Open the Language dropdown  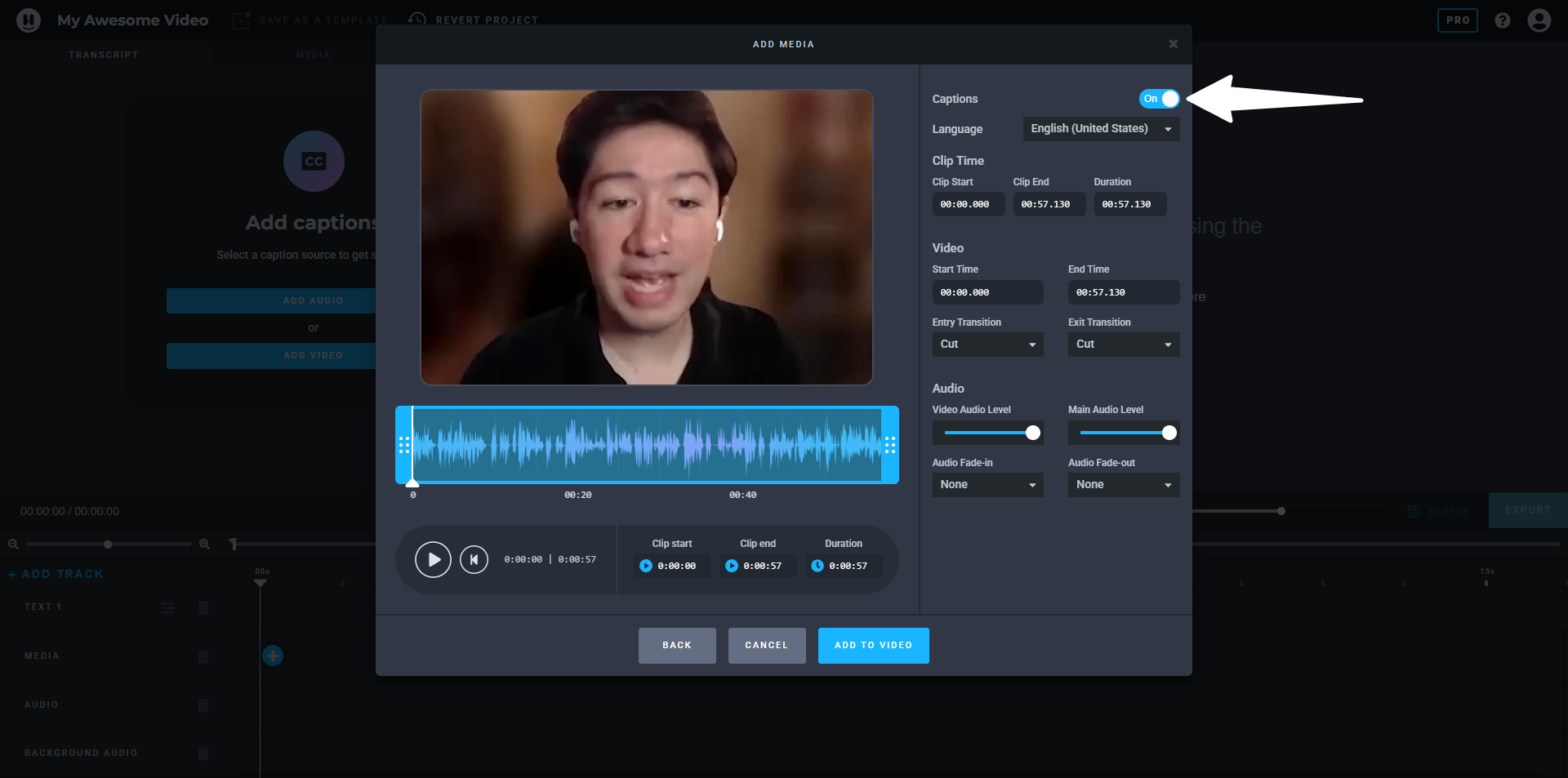1100,129
